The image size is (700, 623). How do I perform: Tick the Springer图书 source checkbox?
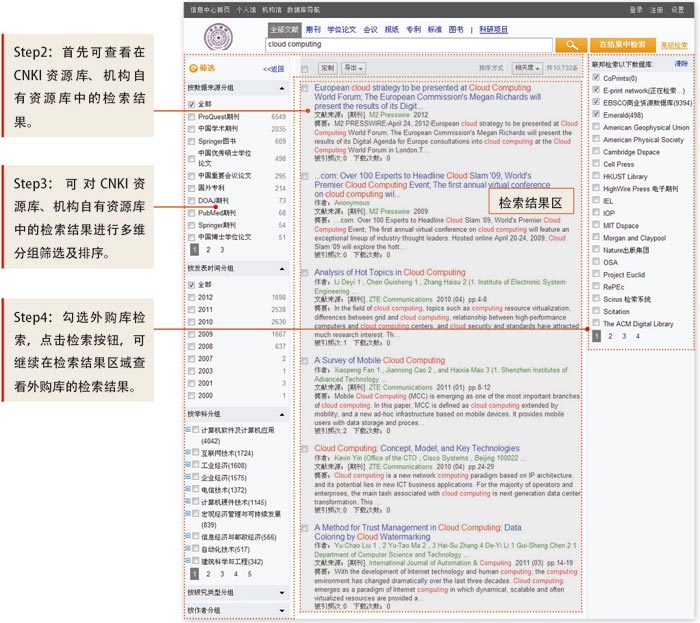[x=192, y=141]
